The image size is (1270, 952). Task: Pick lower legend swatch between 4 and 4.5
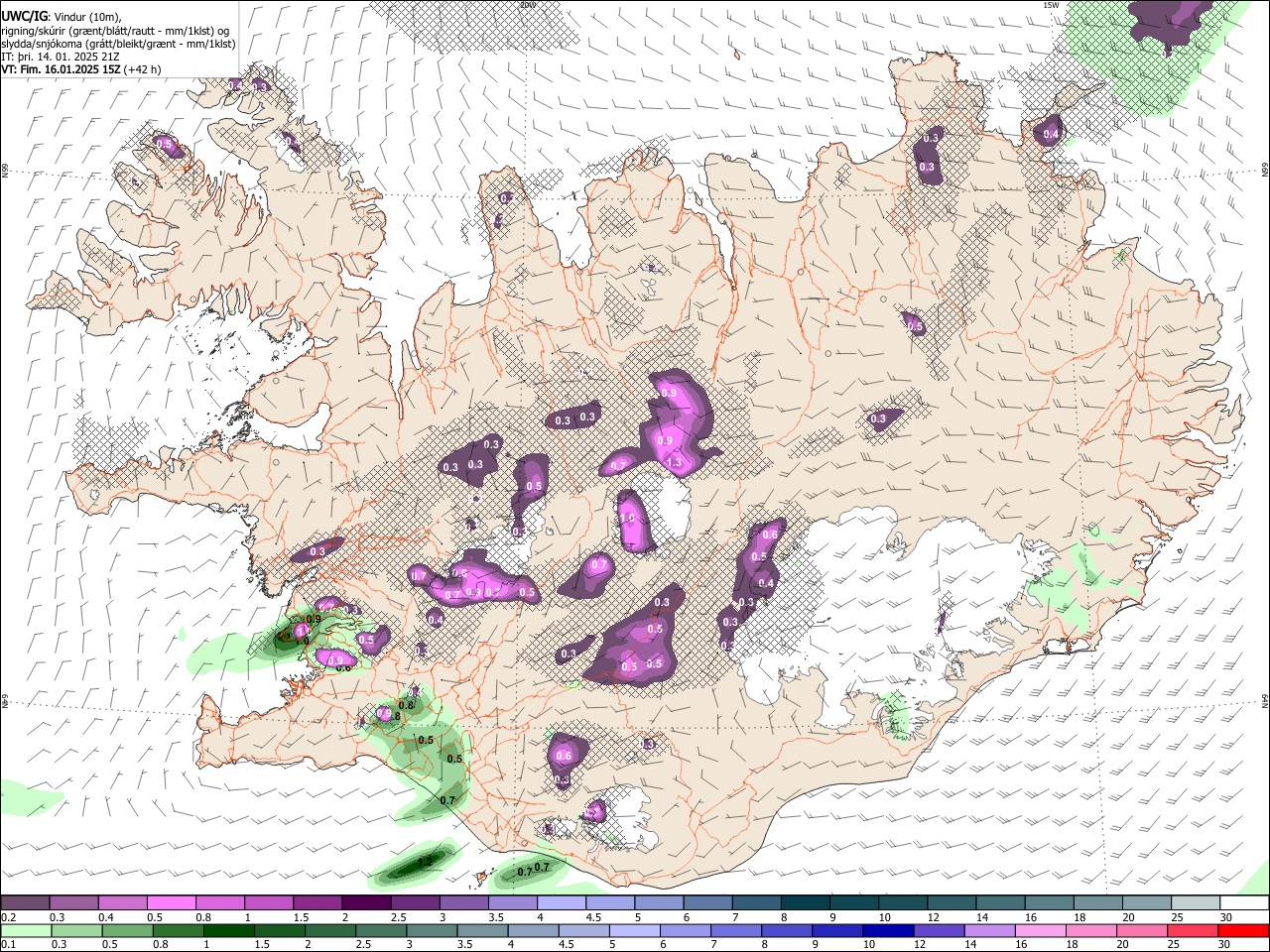[533, 930]
